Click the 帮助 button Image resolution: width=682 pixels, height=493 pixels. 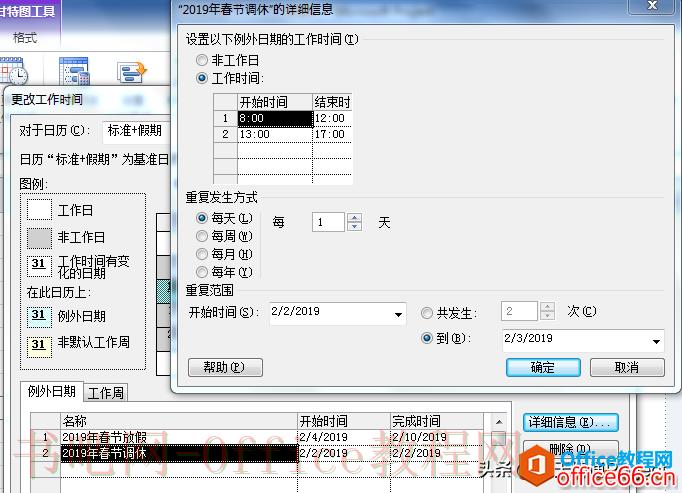[225, 367]
